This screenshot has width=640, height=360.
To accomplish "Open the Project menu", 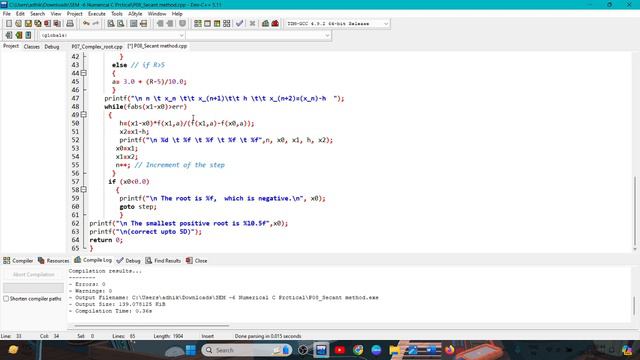I will click(x=74, y=14).
